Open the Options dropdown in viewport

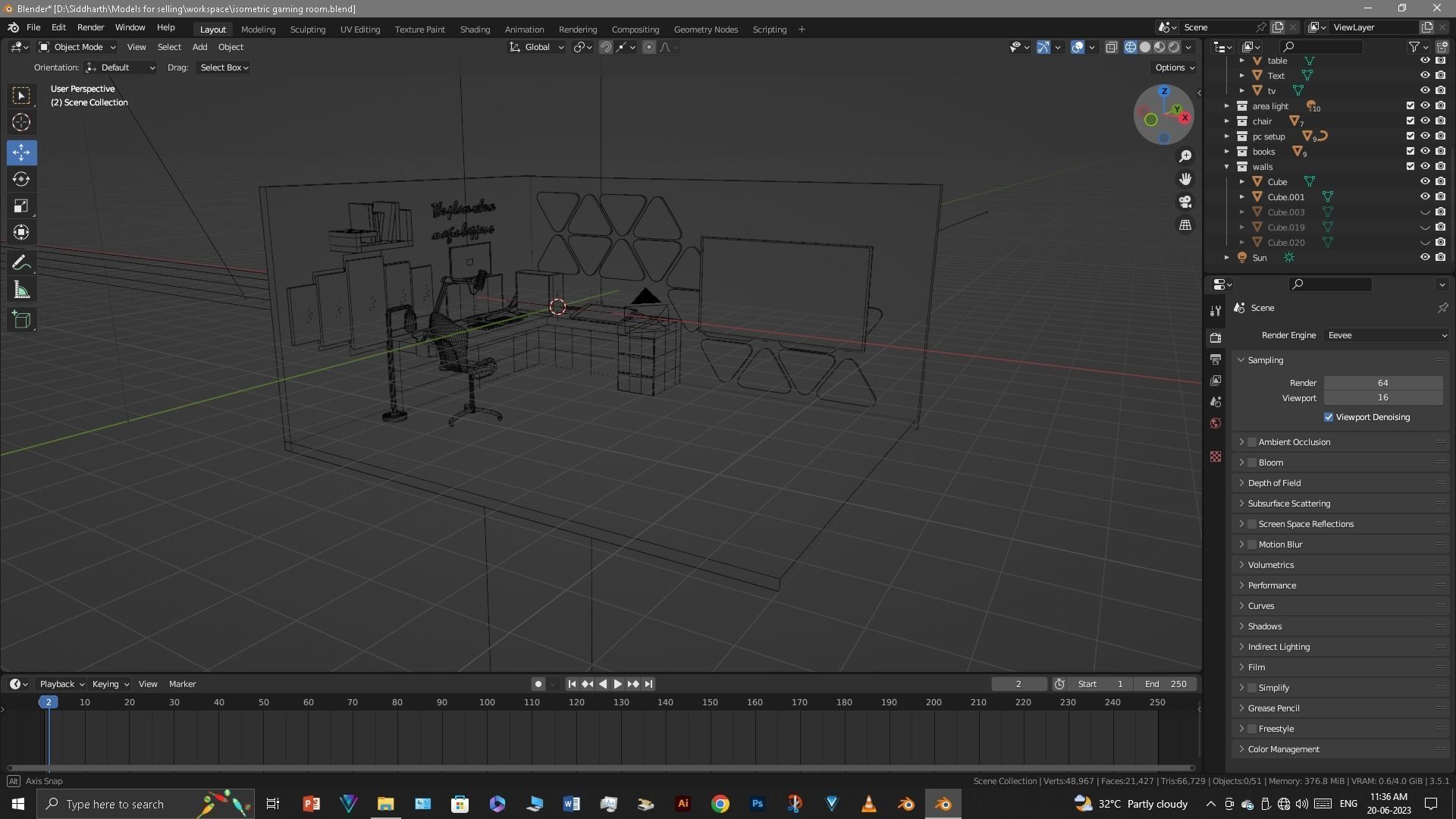click(x=1174, y=67)
